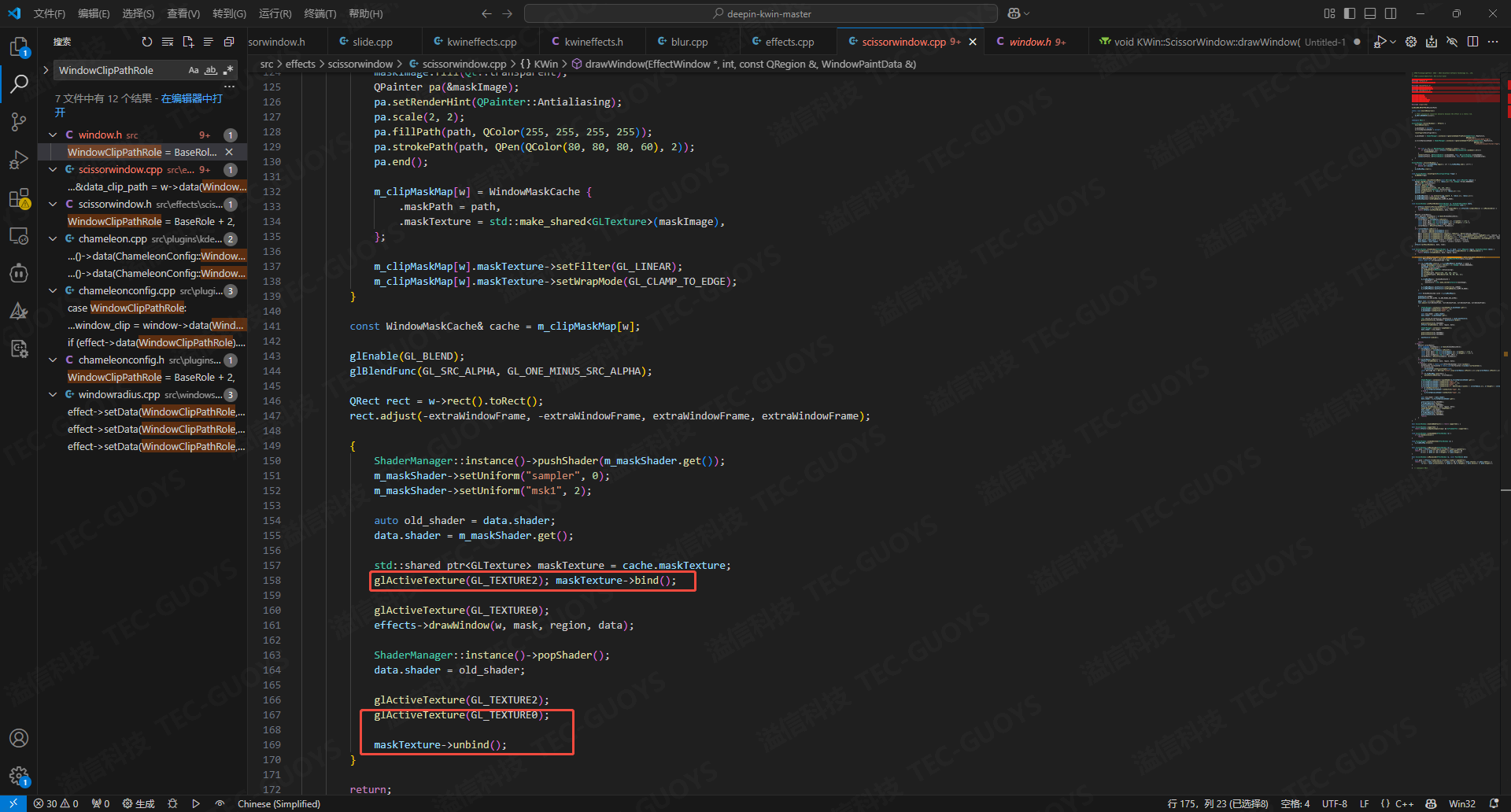Collapse all search results

(229, 42)
